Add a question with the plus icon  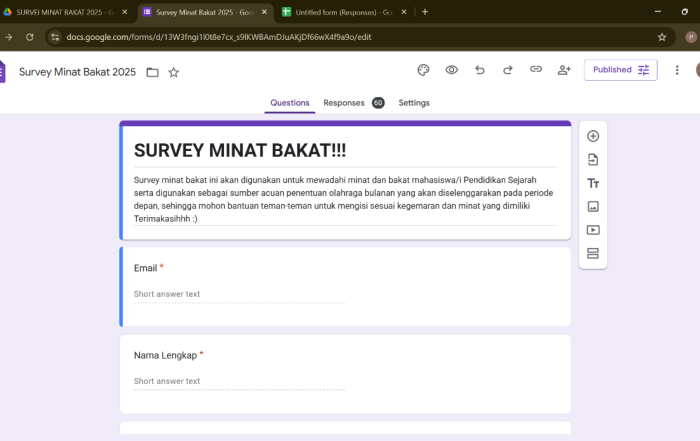(x=593, y=136)
